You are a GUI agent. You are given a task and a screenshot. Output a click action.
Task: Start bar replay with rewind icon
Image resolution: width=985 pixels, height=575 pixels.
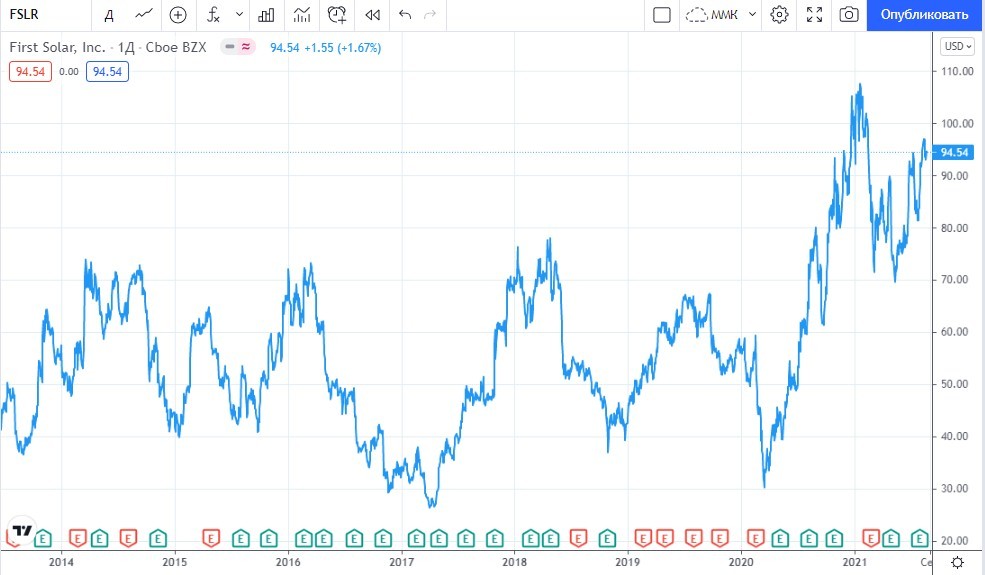(x=372, y=15)
